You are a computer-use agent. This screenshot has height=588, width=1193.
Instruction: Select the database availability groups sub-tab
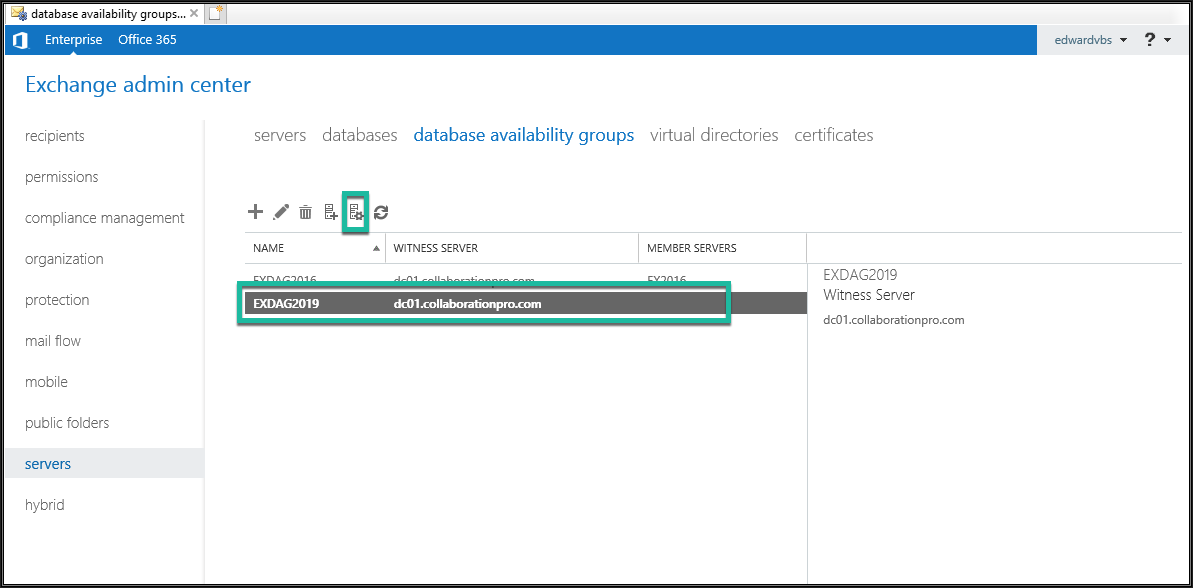(x=523, y=135)
